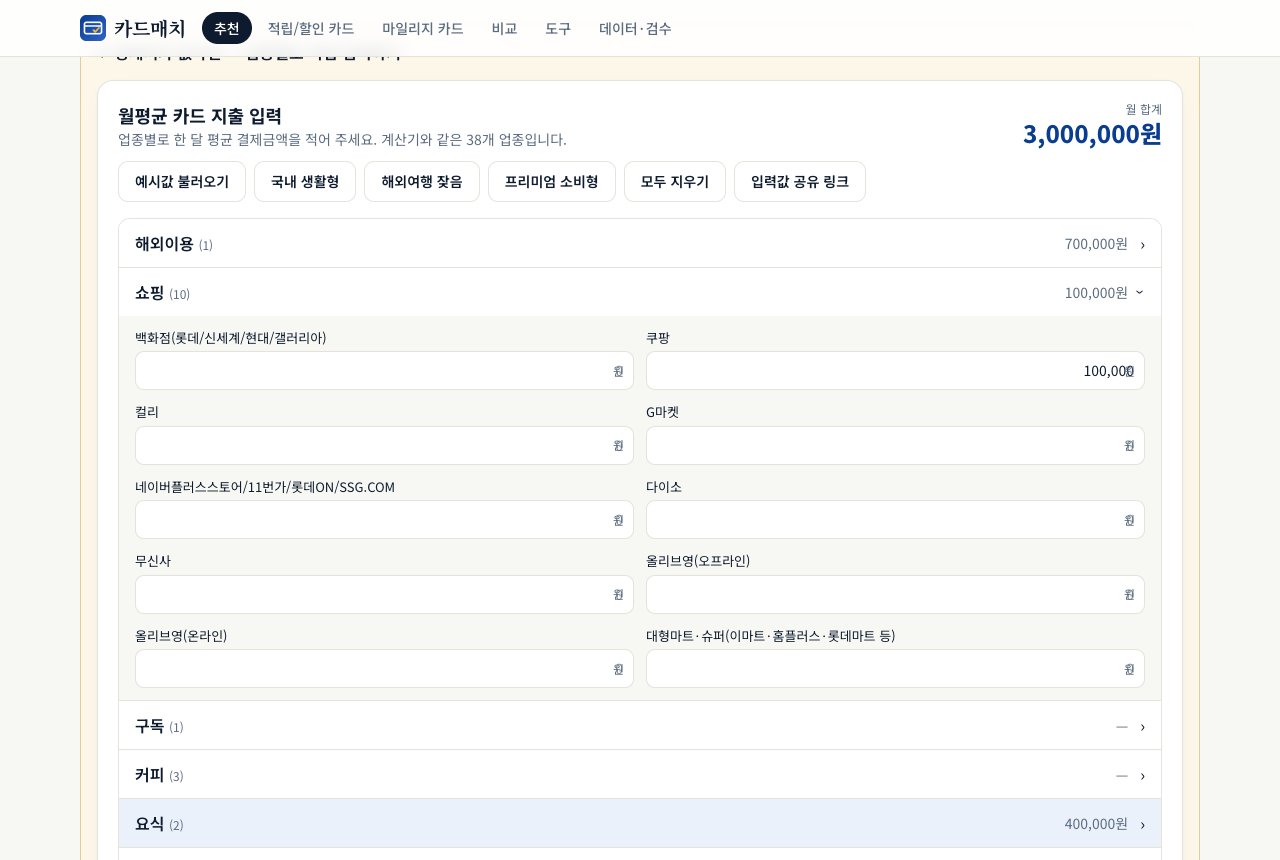Click the 무신사 amount input field
The width and height of the screenshot is (1280, 860).
tap(384, 594)
